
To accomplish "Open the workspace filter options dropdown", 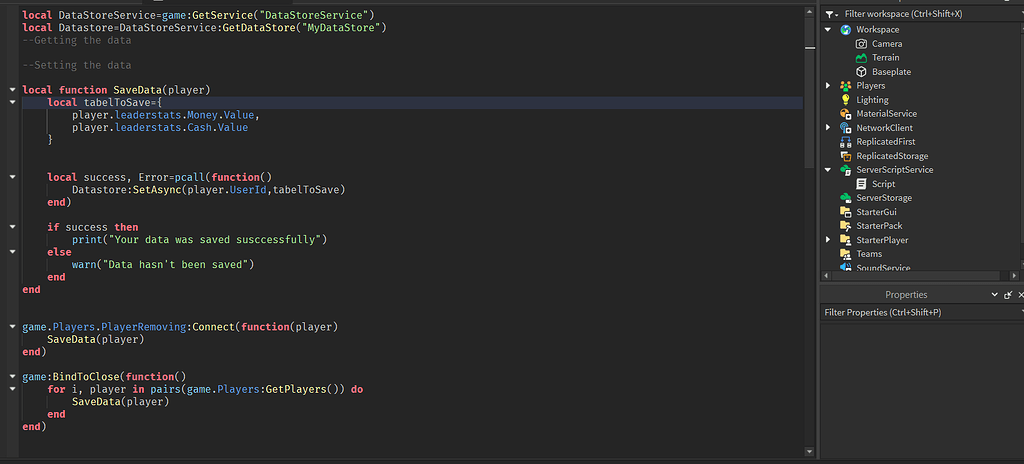I will point(832,14).
